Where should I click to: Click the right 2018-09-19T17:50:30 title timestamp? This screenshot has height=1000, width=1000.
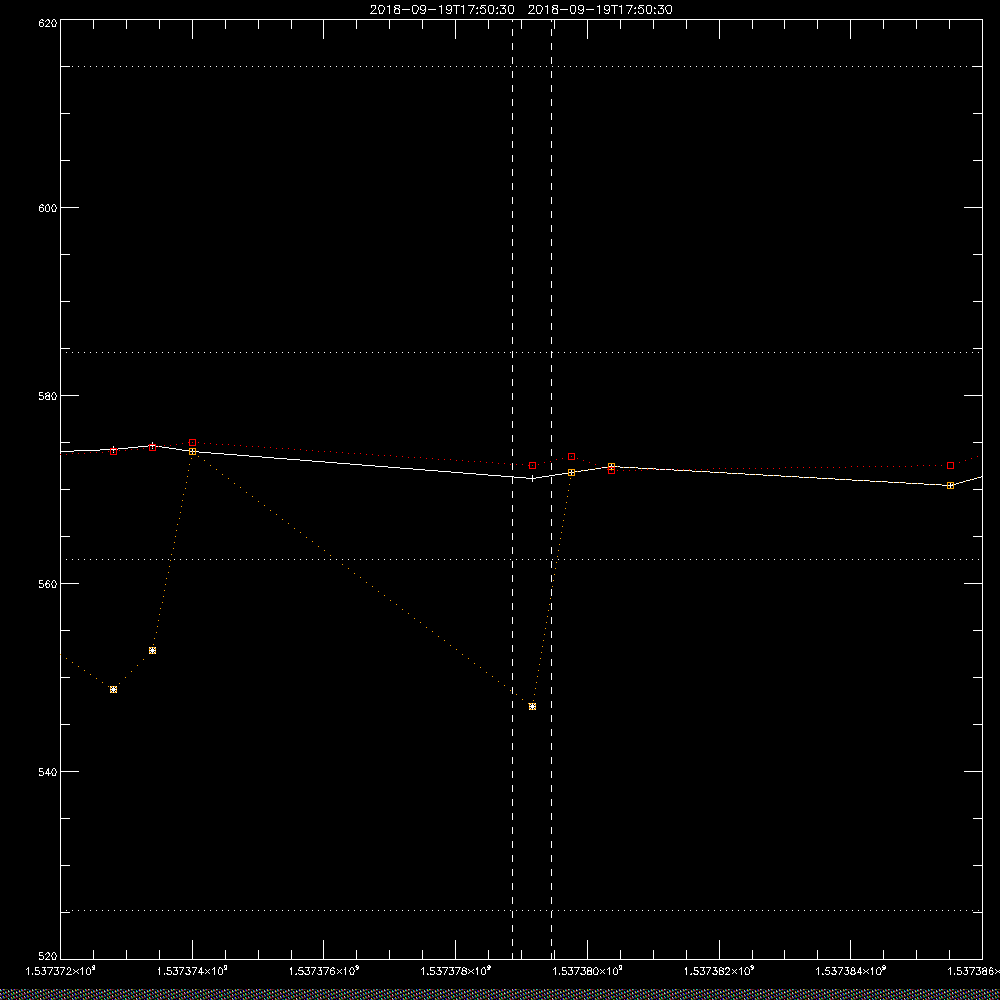pos(599,10)
